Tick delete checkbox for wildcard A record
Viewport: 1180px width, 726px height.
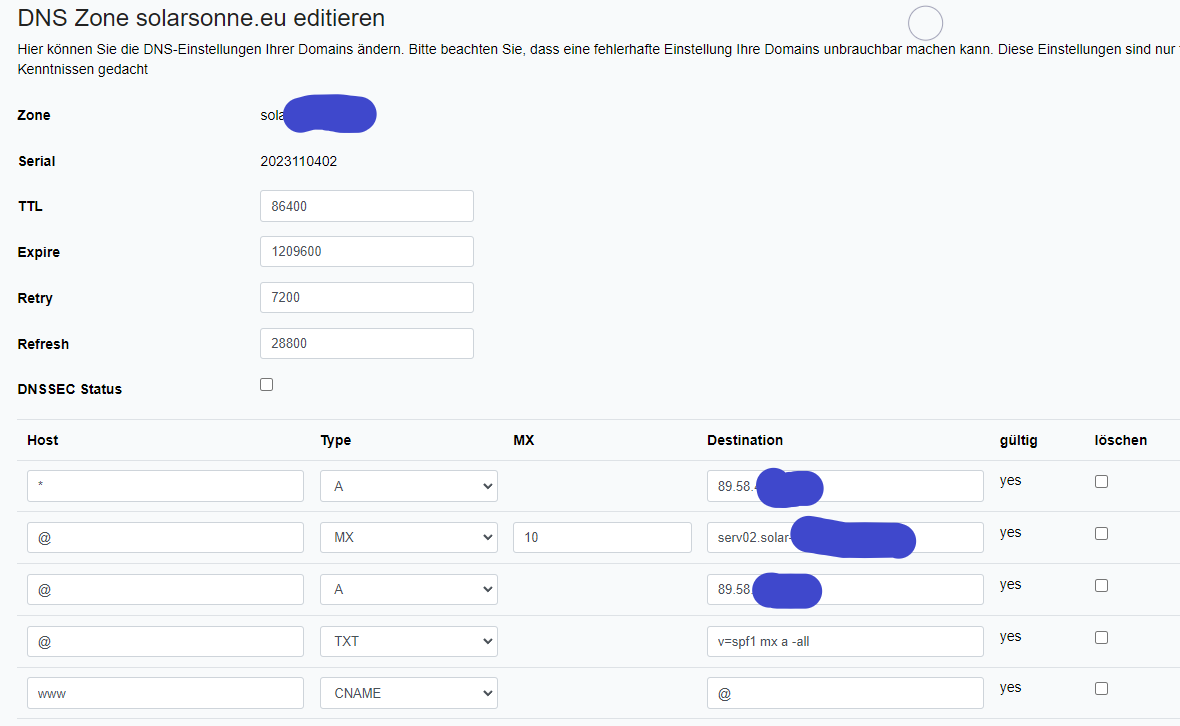[x=1101, y=481]
